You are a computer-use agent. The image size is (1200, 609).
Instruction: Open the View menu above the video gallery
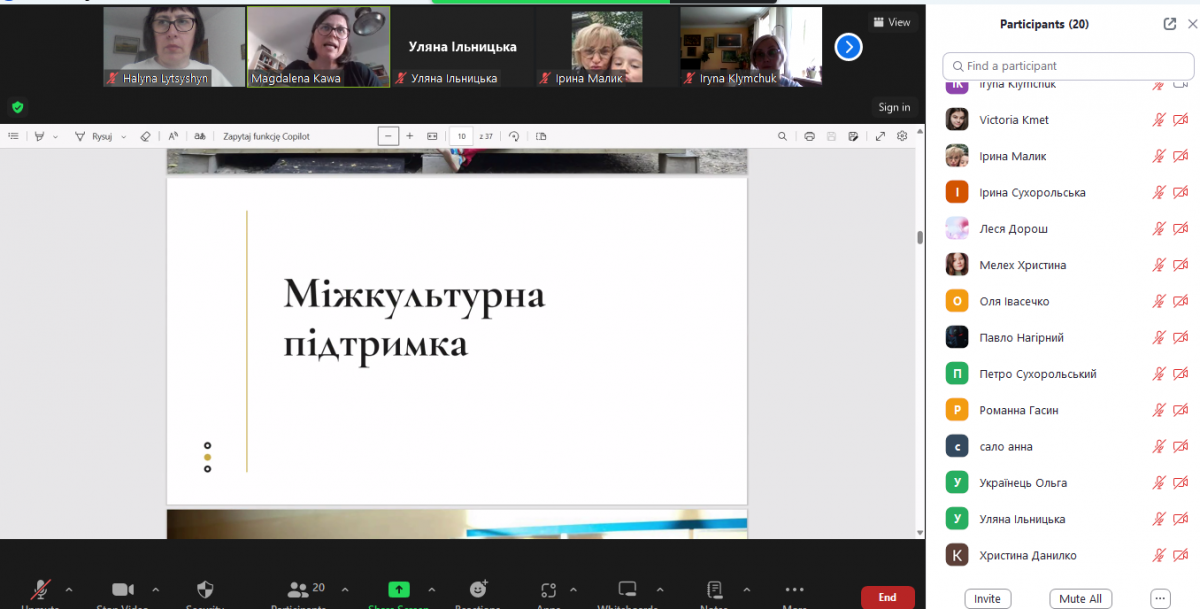[892, 21]
